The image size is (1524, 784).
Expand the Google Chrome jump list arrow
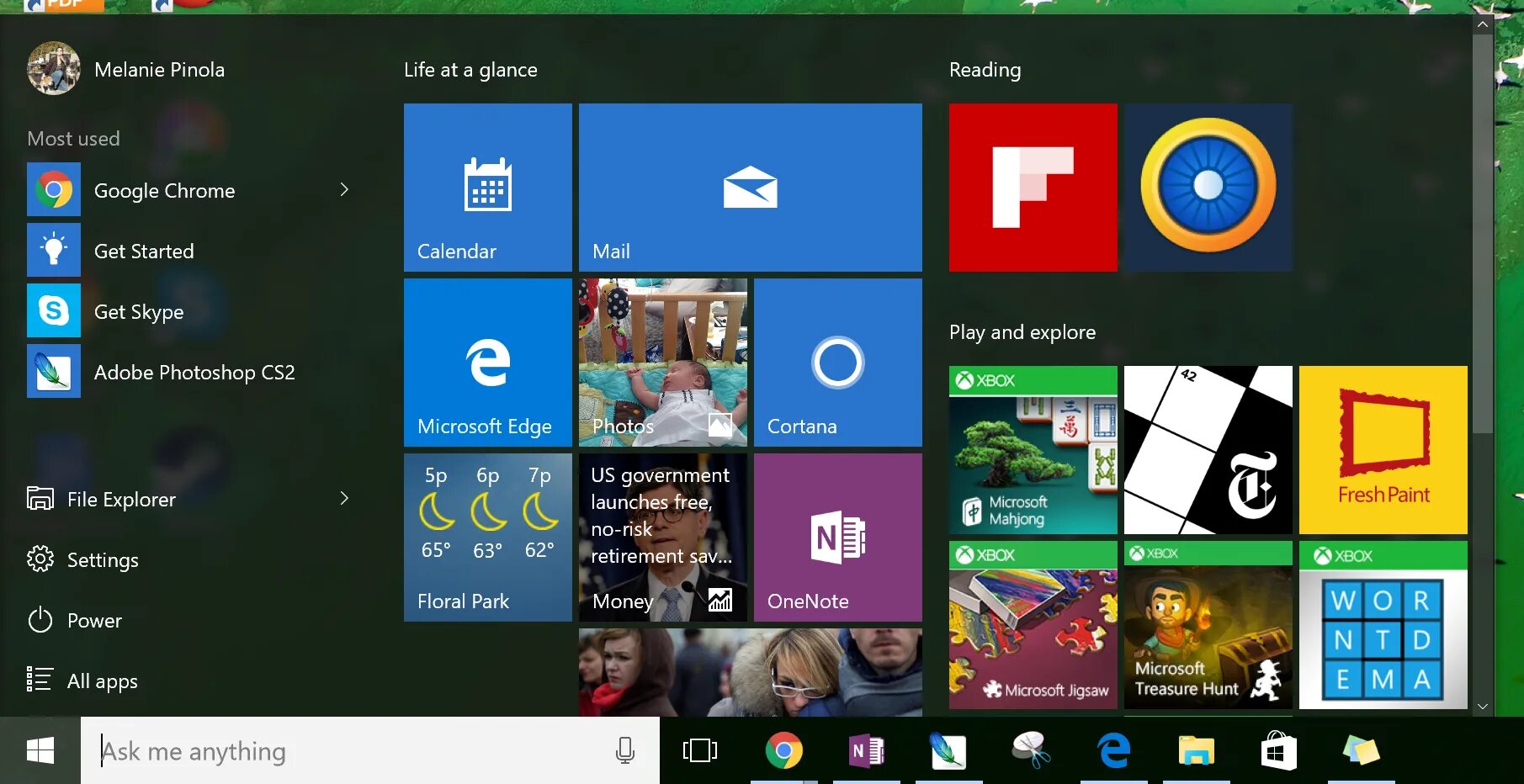[344, 190]
